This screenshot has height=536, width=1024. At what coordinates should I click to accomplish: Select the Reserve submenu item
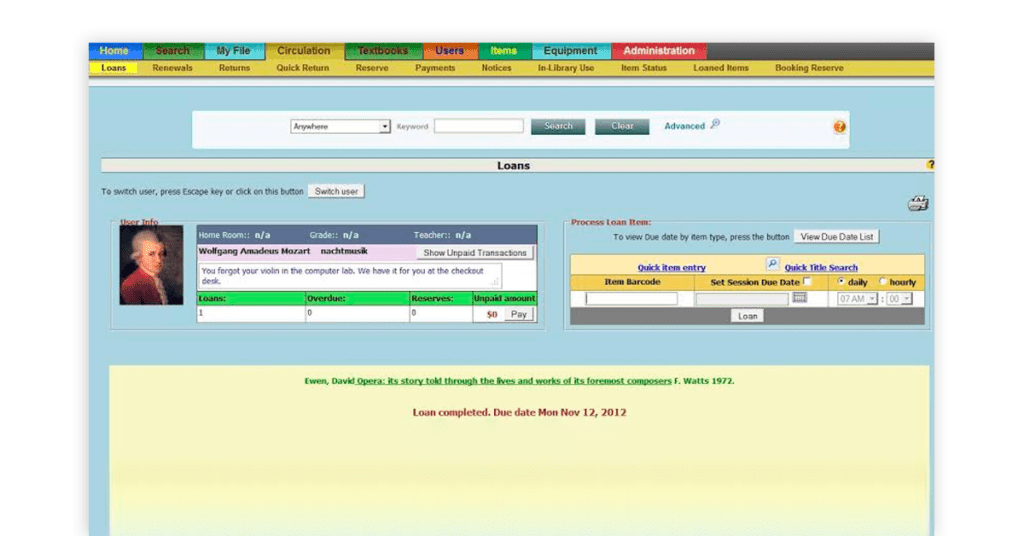[372, 68]
